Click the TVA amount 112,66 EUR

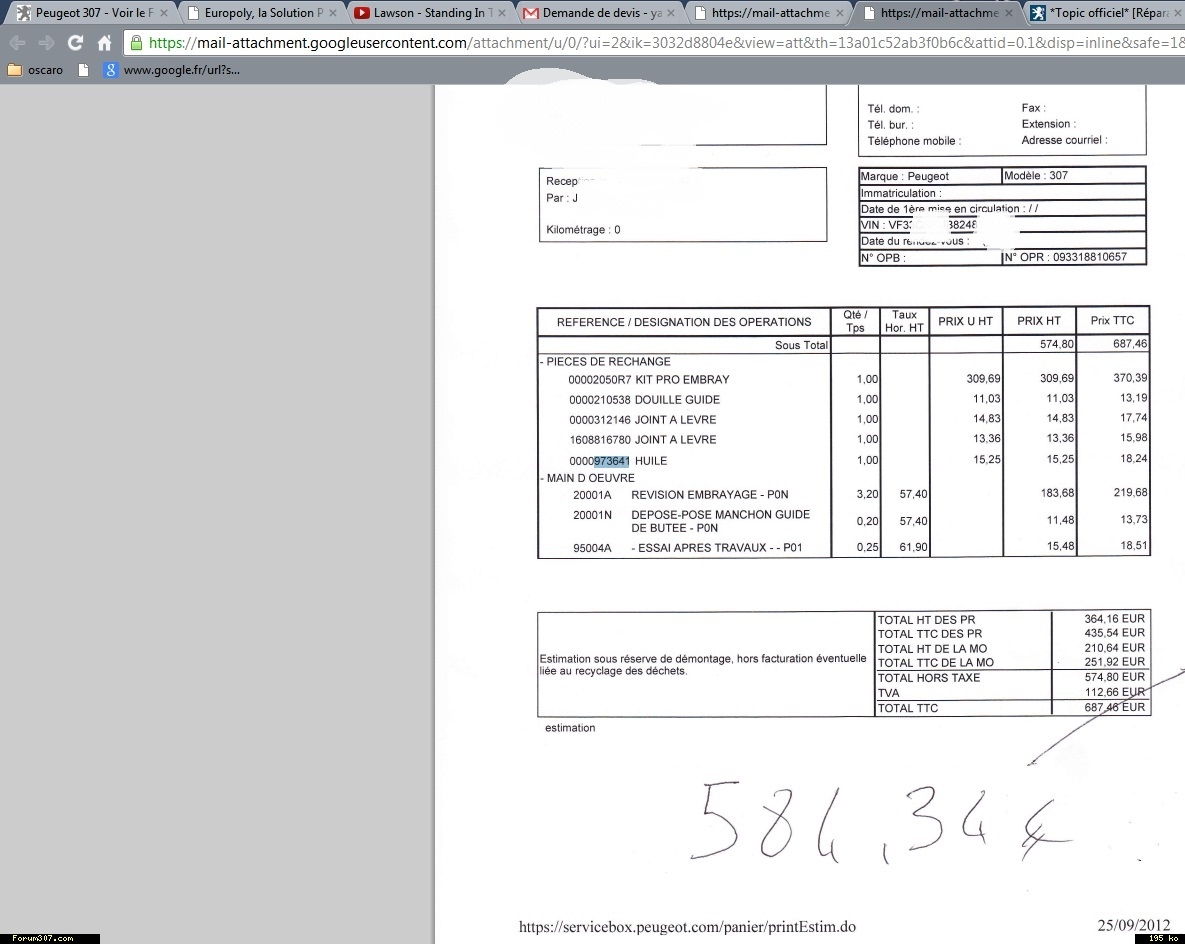coord(1114,692)
